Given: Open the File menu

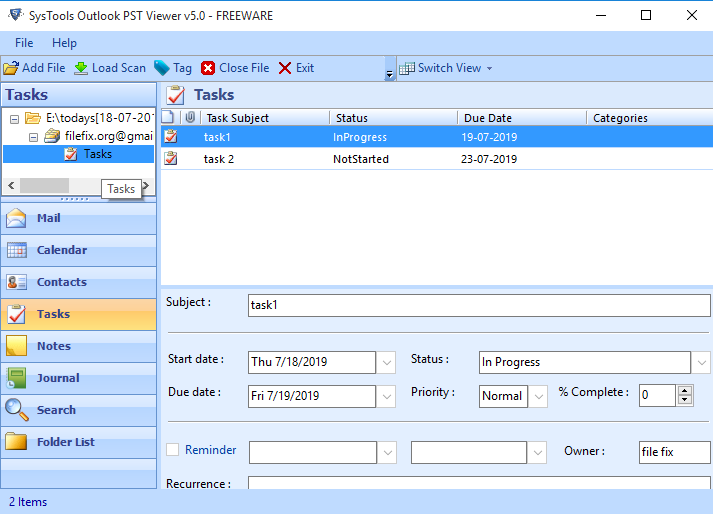Looking at the screenshot, I should [x=24, y=43].
